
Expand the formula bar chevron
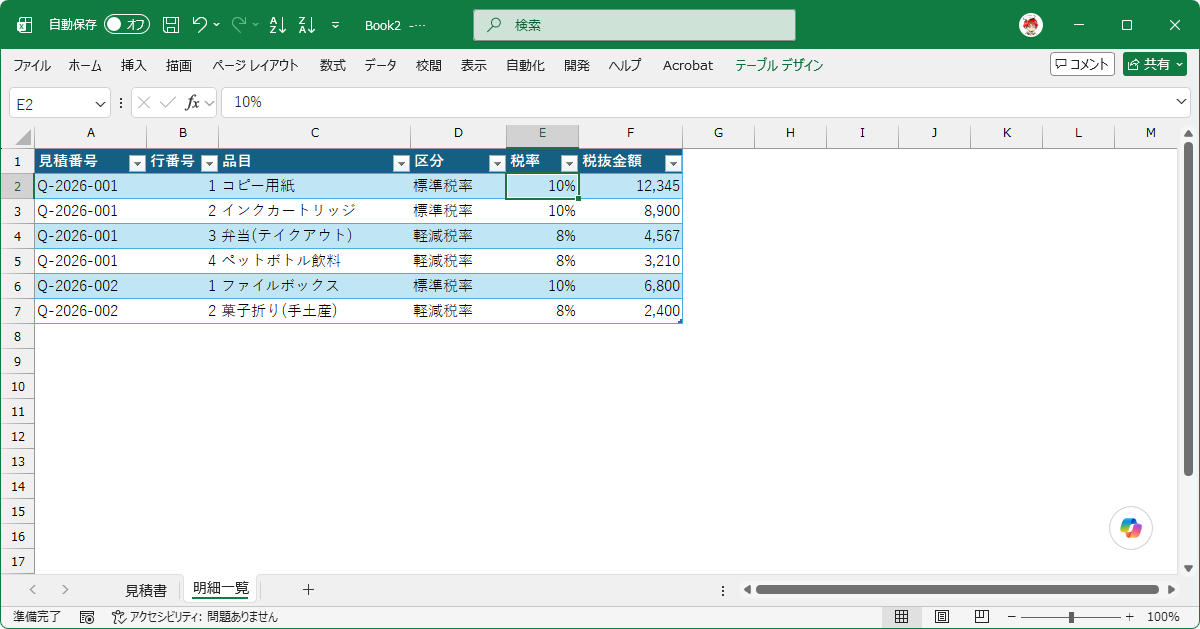pos(1182,102)
